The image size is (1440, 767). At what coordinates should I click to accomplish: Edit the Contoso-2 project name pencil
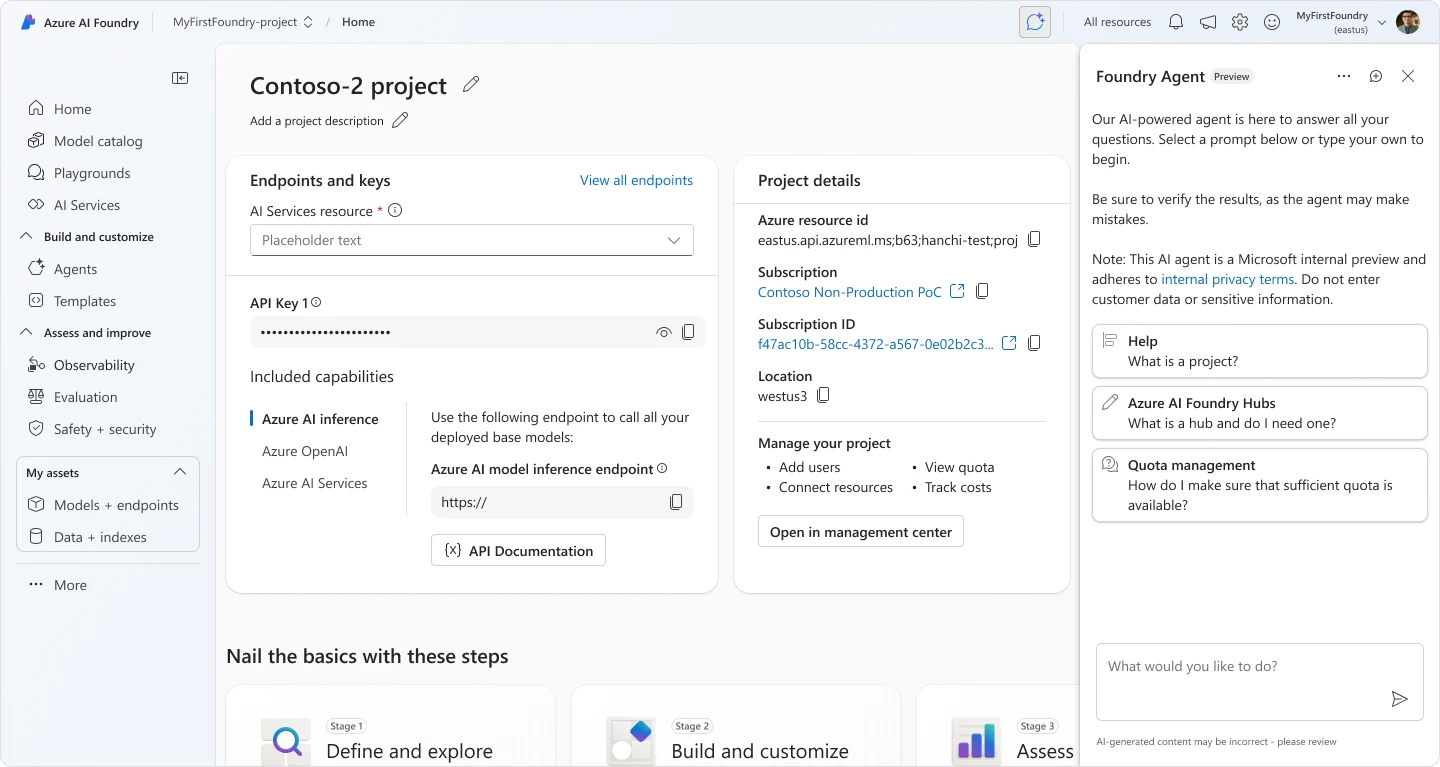tap(471, 85)
